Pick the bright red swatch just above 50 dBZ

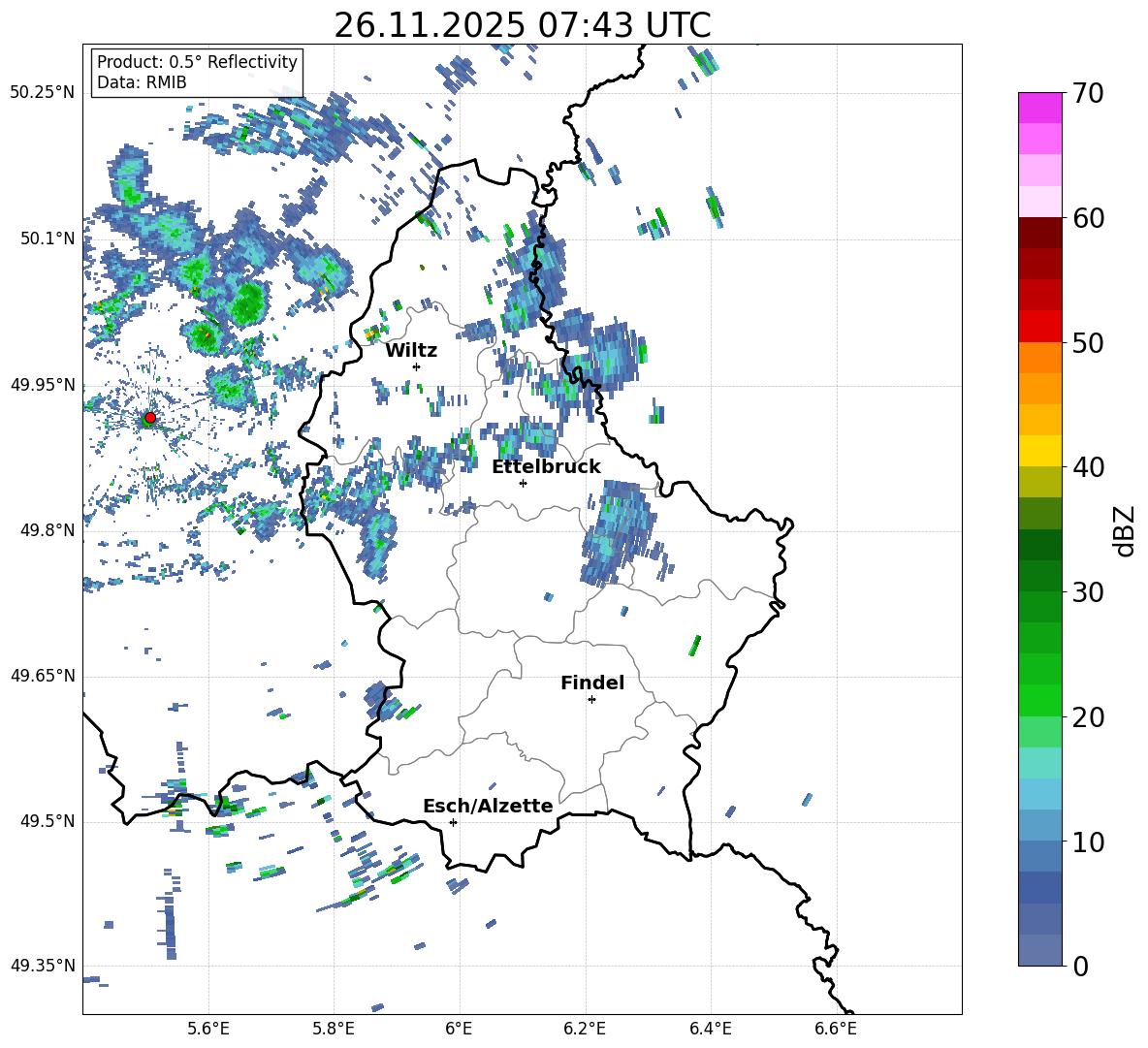(x=1039, y=327)
